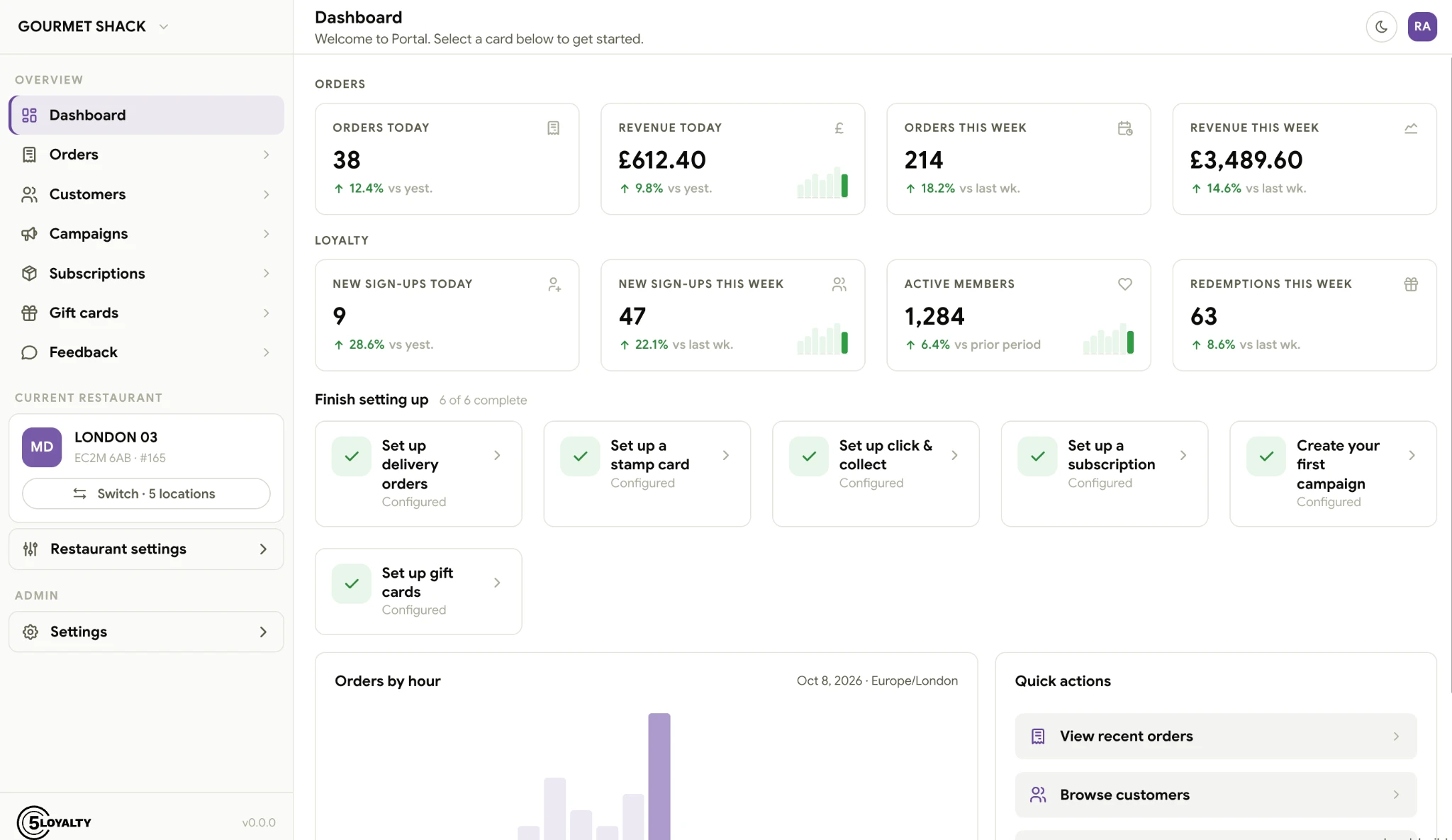Click the checkmark on Set up click & collect
The image size is (1452, 840).
[x=809, y=456]
